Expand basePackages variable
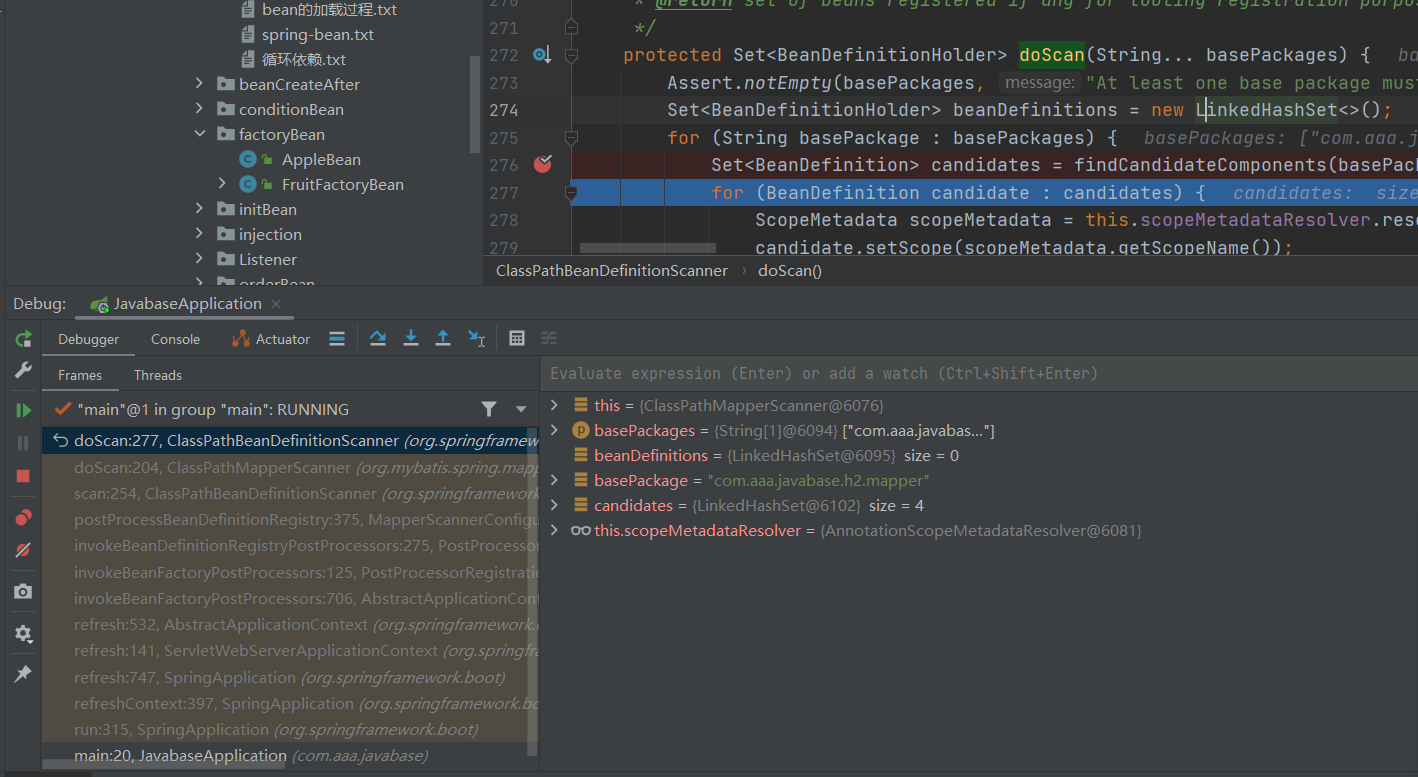The image size is (1418, 777). click(x=555, y=430)
